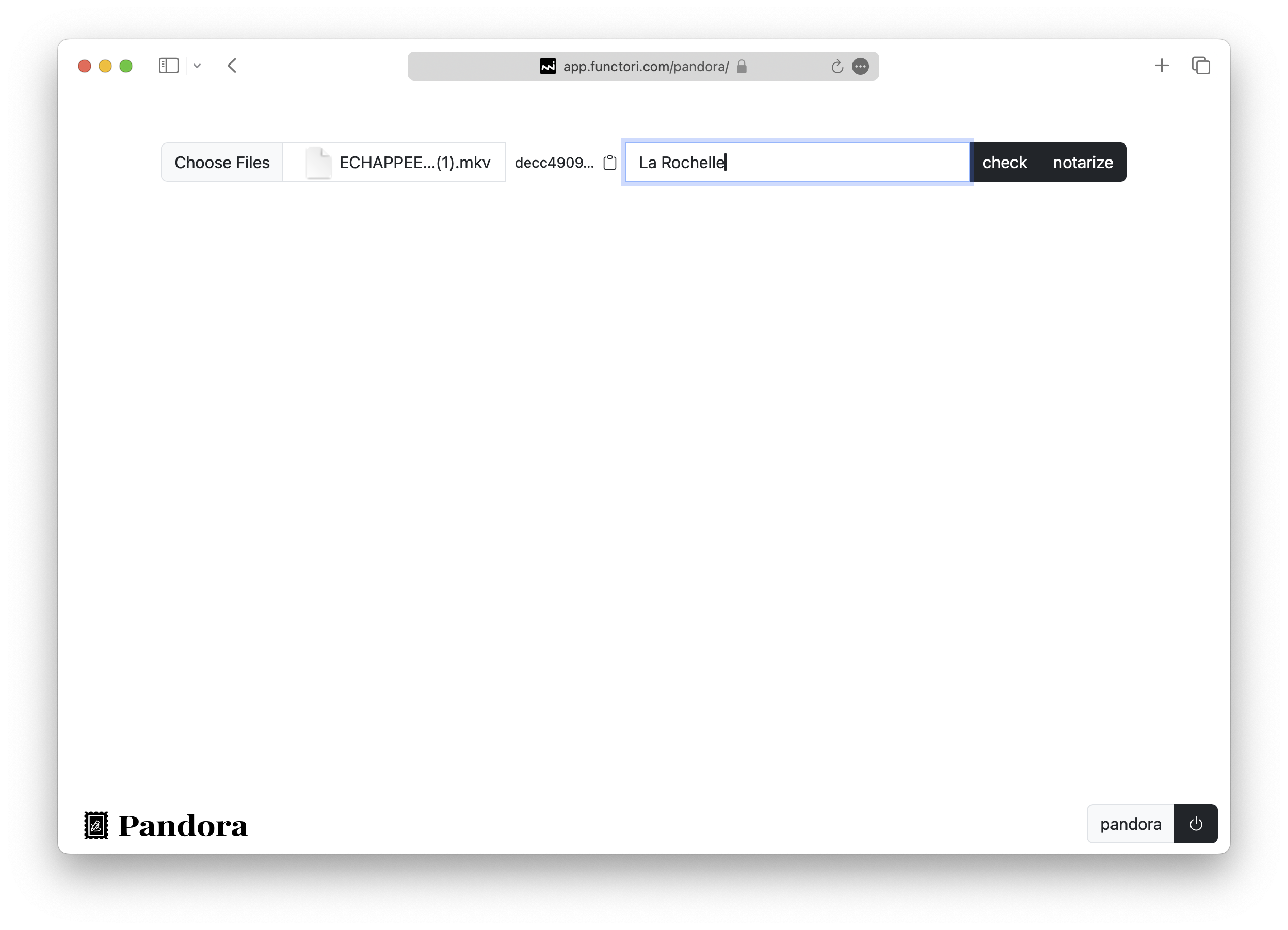The height and width of the screenshot is (930, 1288).
Task: Click the site favicon in the address bar
Action: pos(547,66)
